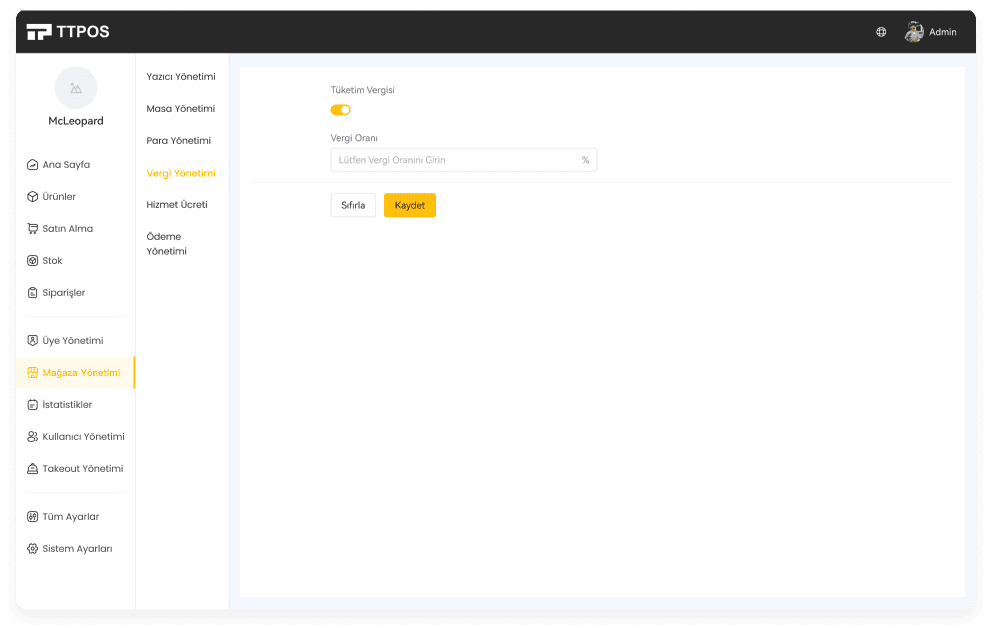Select Vergi Yönetimi submenu item

coord(181,173)
